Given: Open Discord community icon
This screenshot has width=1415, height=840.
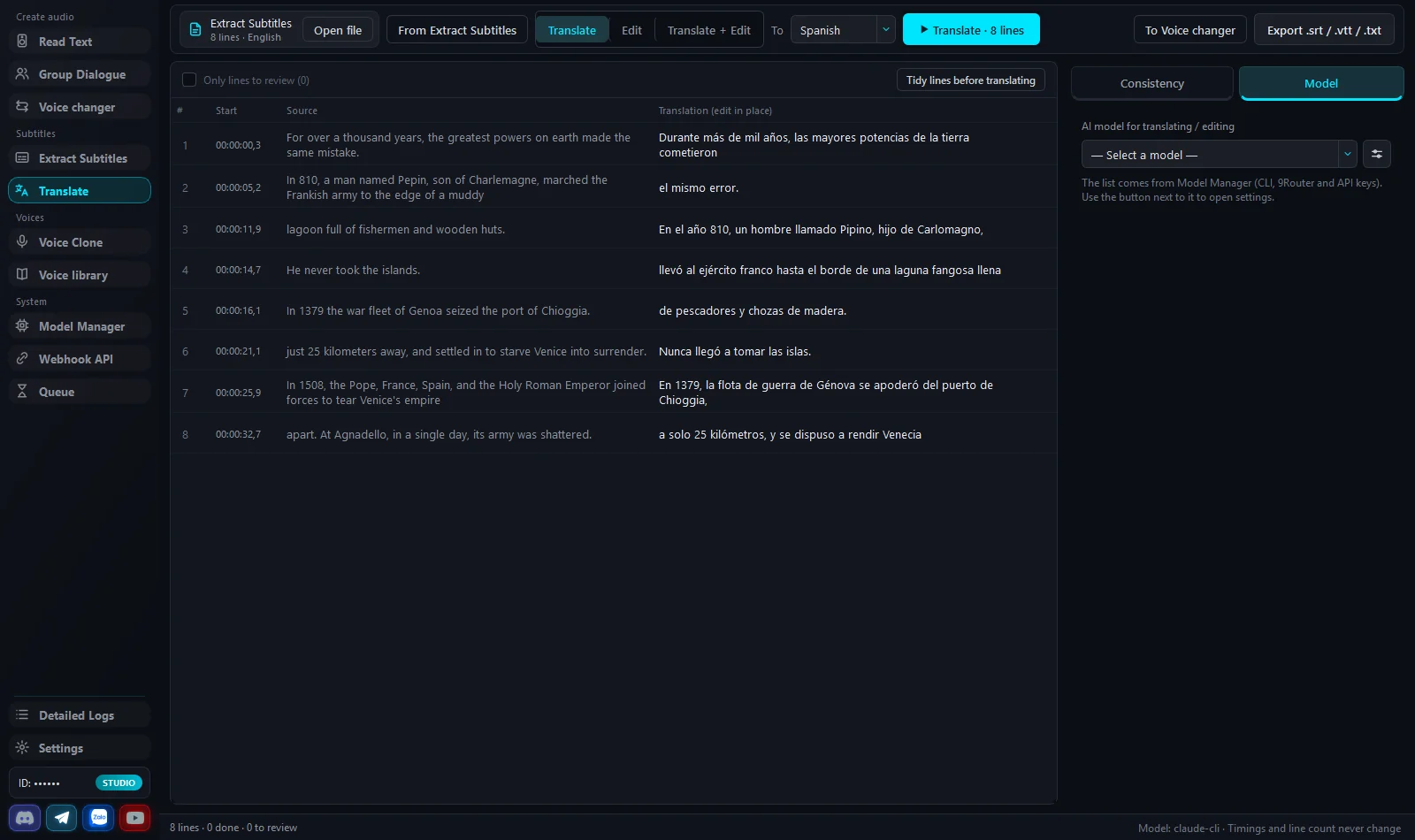Looking at the screenshot, I should [25, 818].
